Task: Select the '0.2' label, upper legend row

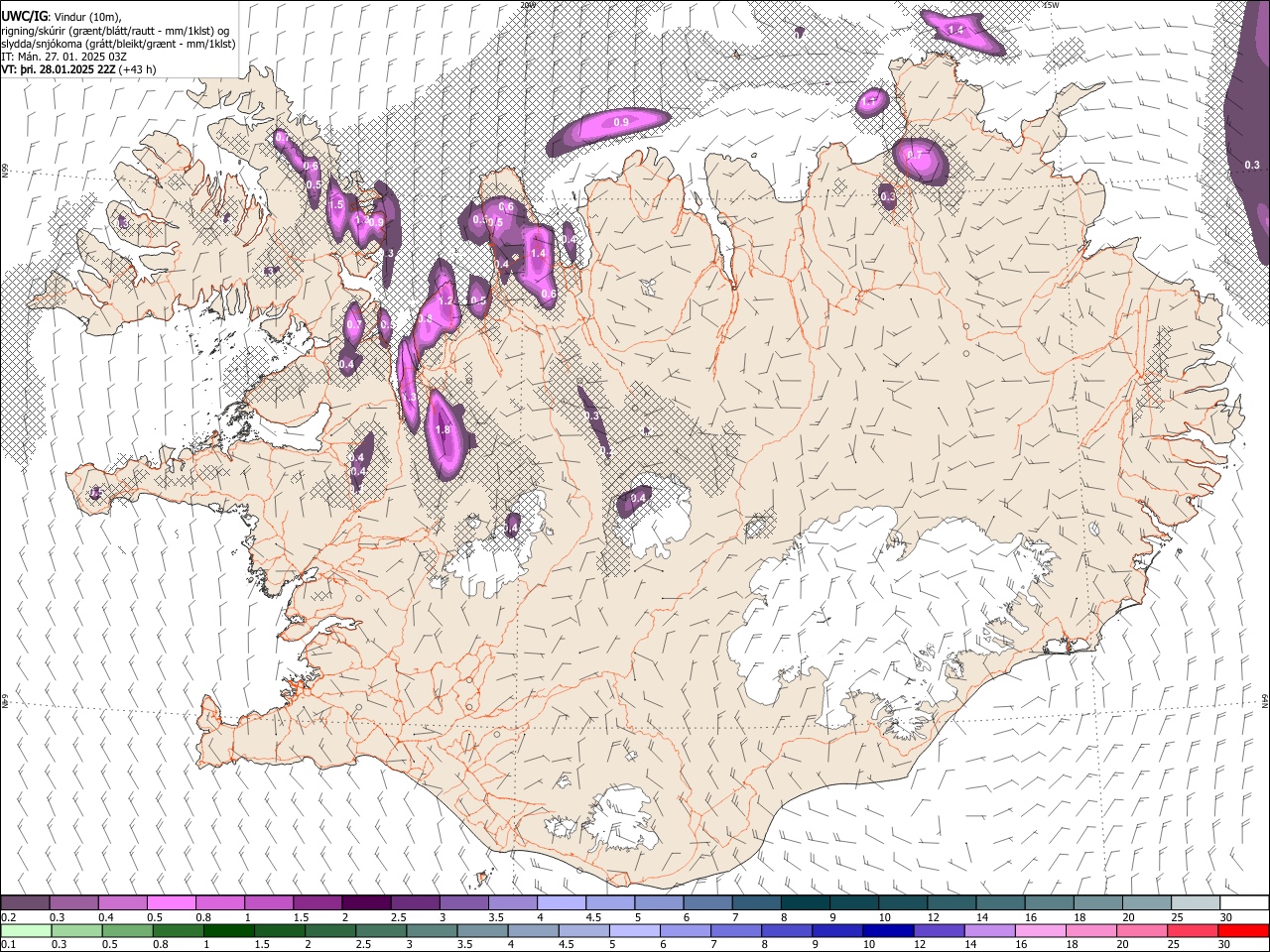Action: (x=8, y=917)
